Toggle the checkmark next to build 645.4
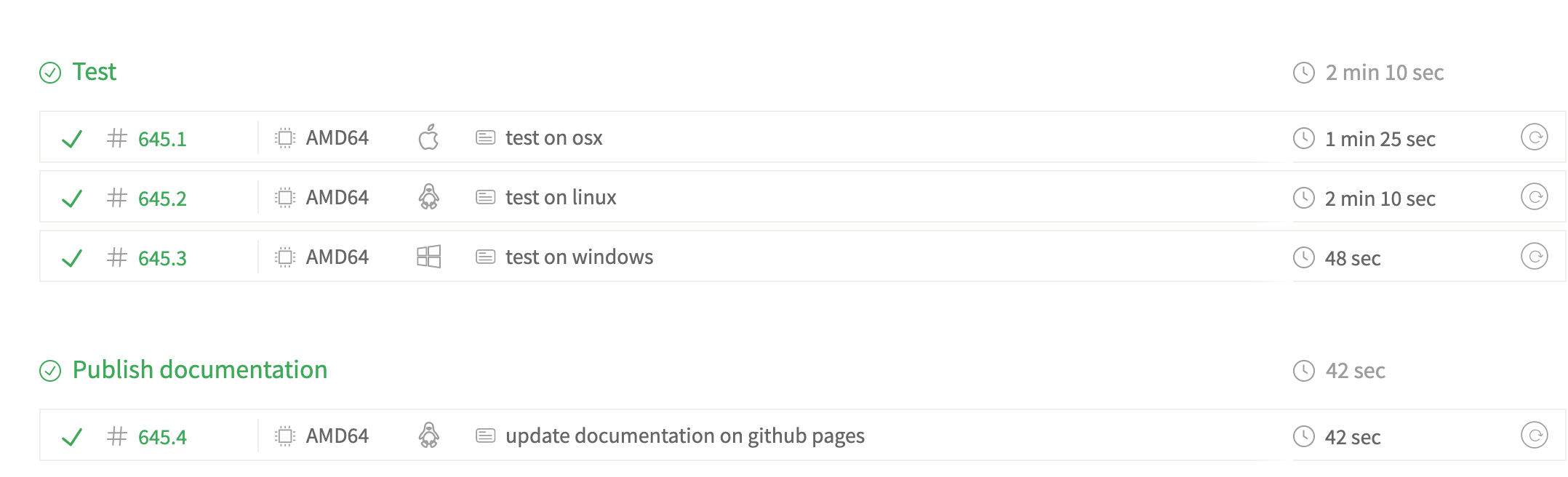The height and width of the screenshot is (477, 1568). pos(72,436)
